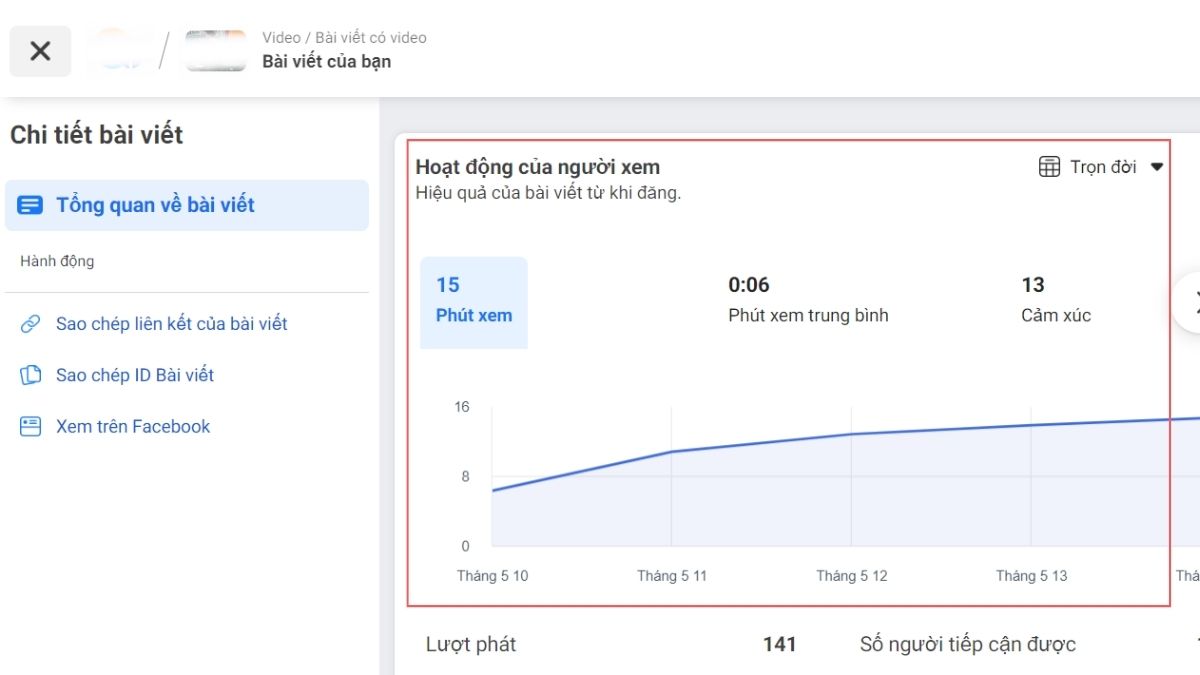Select the '15 Phút xem' metric card
This screenshot has width=1200, height=675.
tap(473, 301)
